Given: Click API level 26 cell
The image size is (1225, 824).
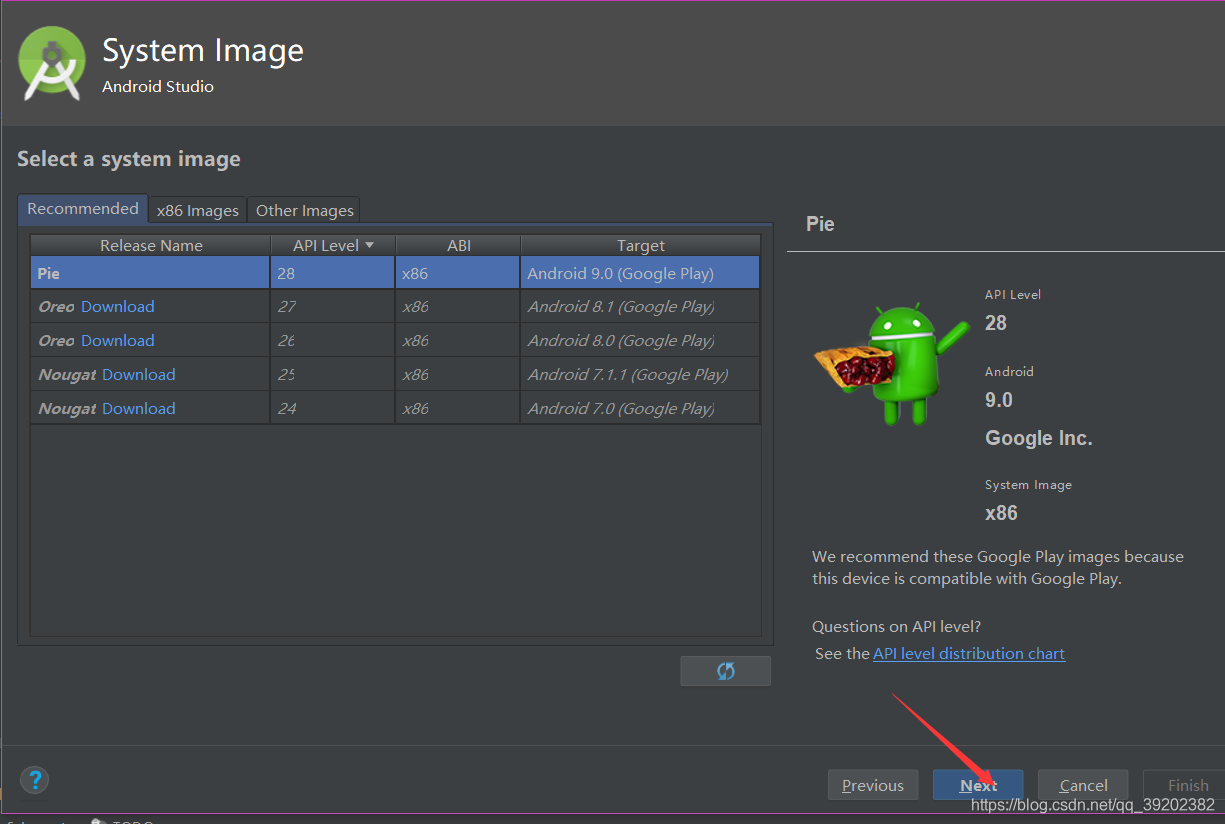Looking at the screenshot, I should point(333,340).
